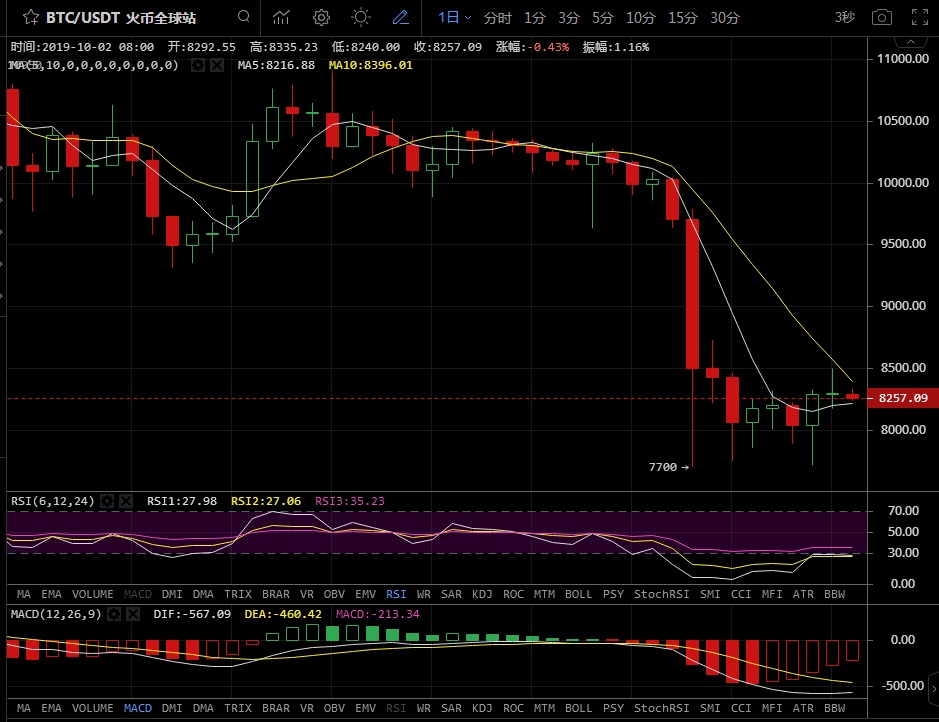Expand the 1日 interval dropdown

click(x=454, y=18)
